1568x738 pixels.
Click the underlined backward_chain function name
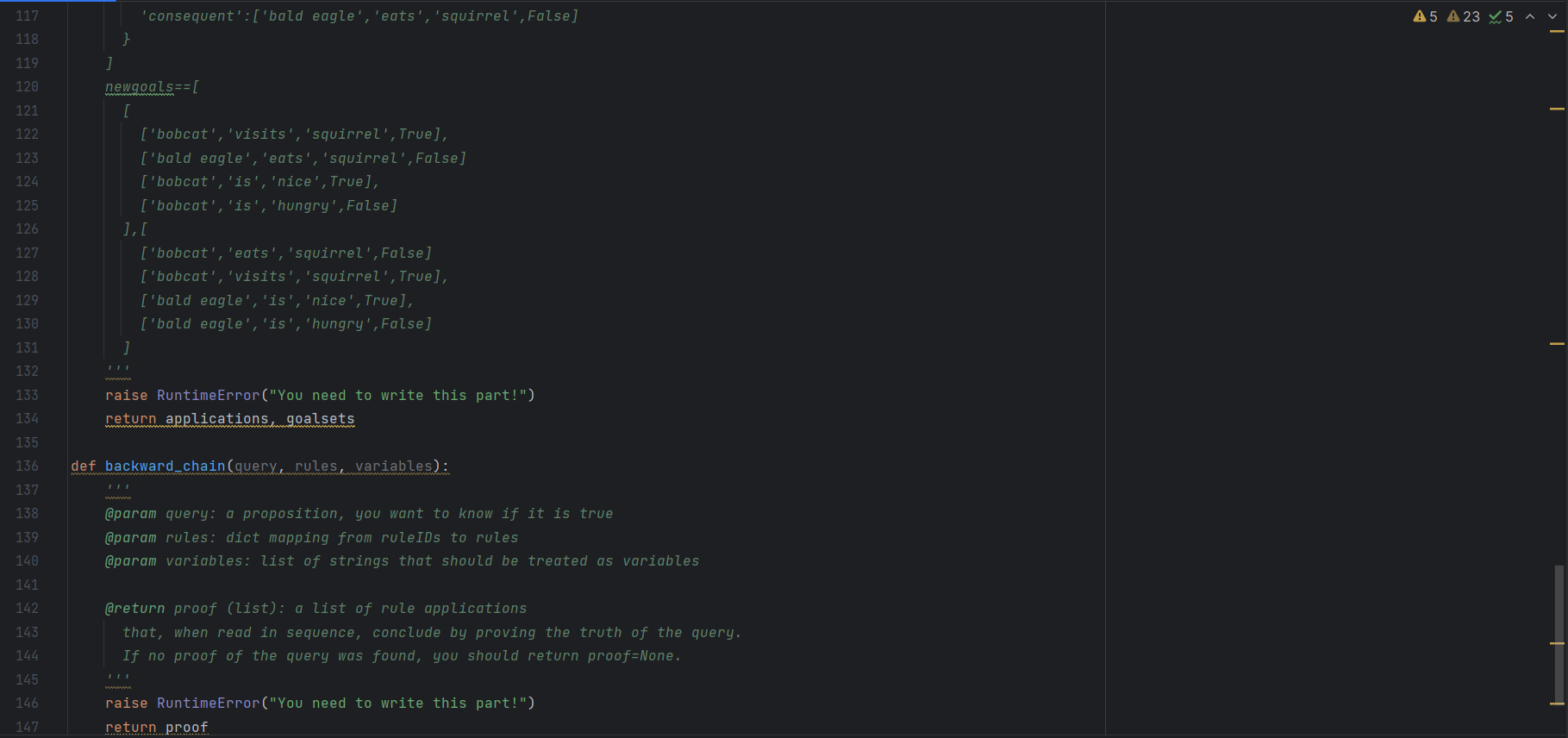(166, 466)
